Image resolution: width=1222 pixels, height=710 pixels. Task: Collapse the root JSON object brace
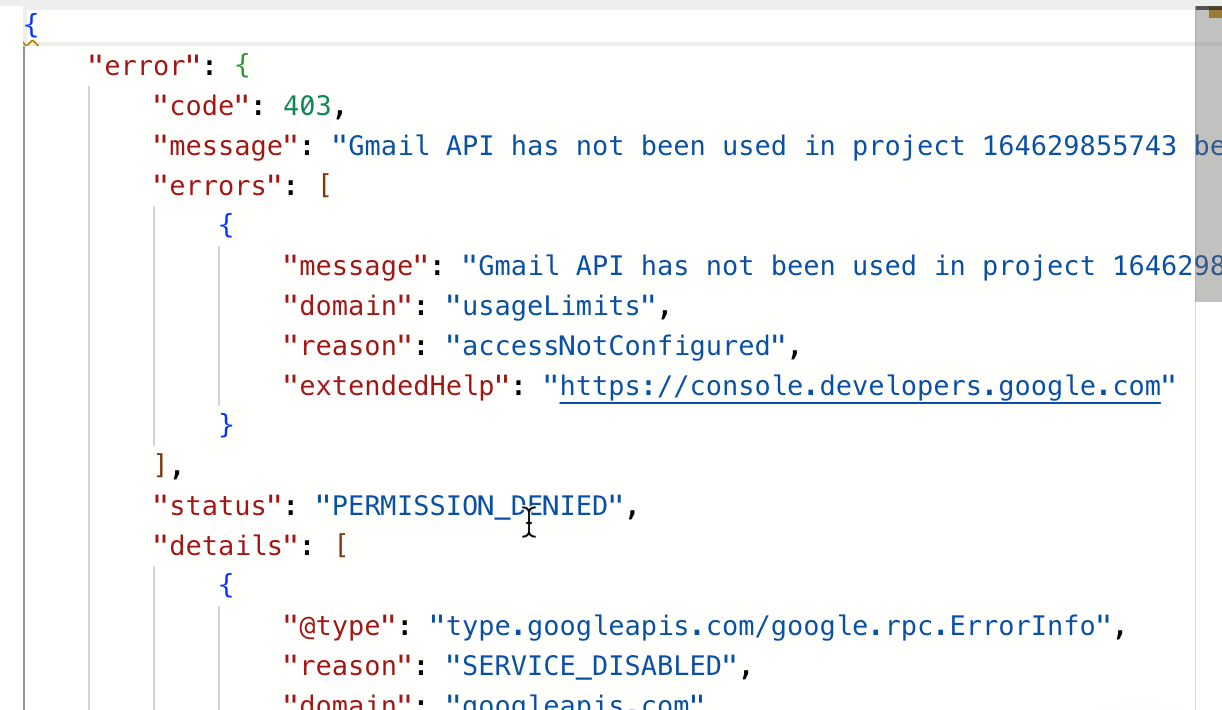click(31, 26)
